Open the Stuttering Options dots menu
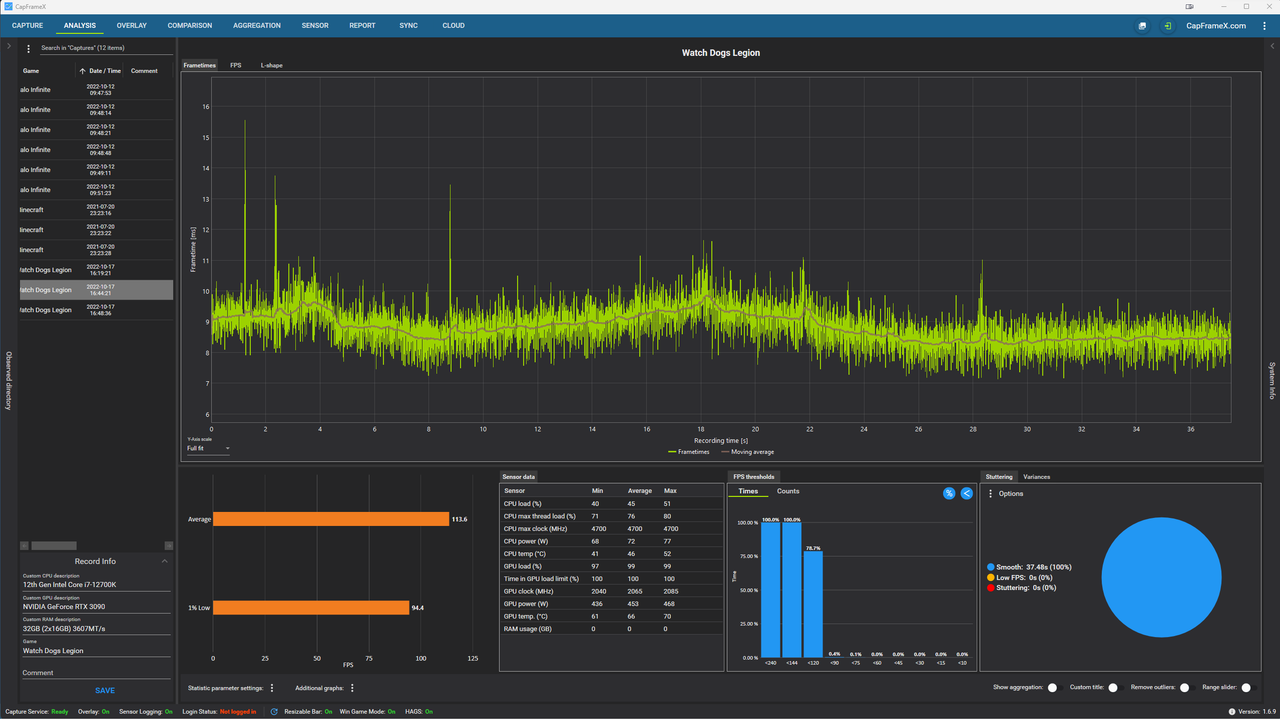1280x719 pixels. click(x=991, y=494)
